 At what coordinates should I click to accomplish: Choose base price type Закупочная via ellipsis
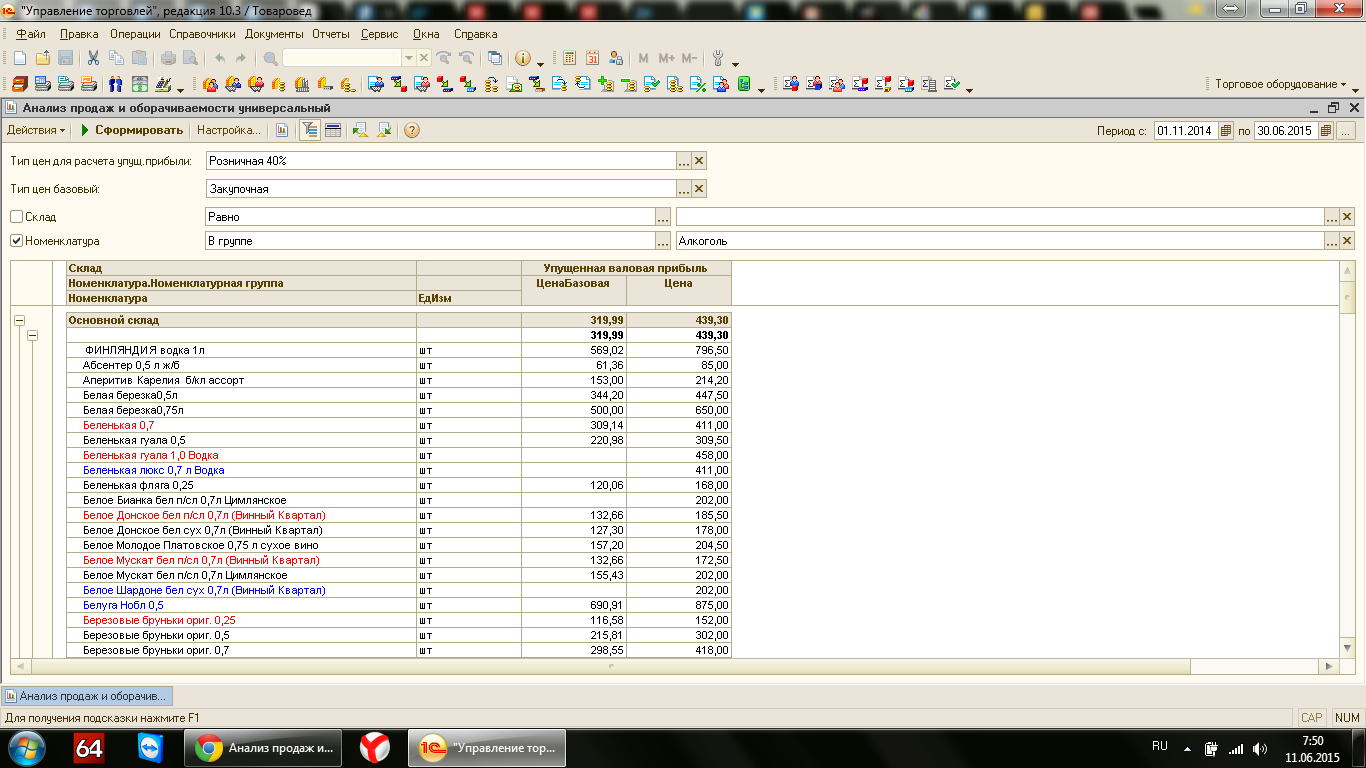(684, 188)
